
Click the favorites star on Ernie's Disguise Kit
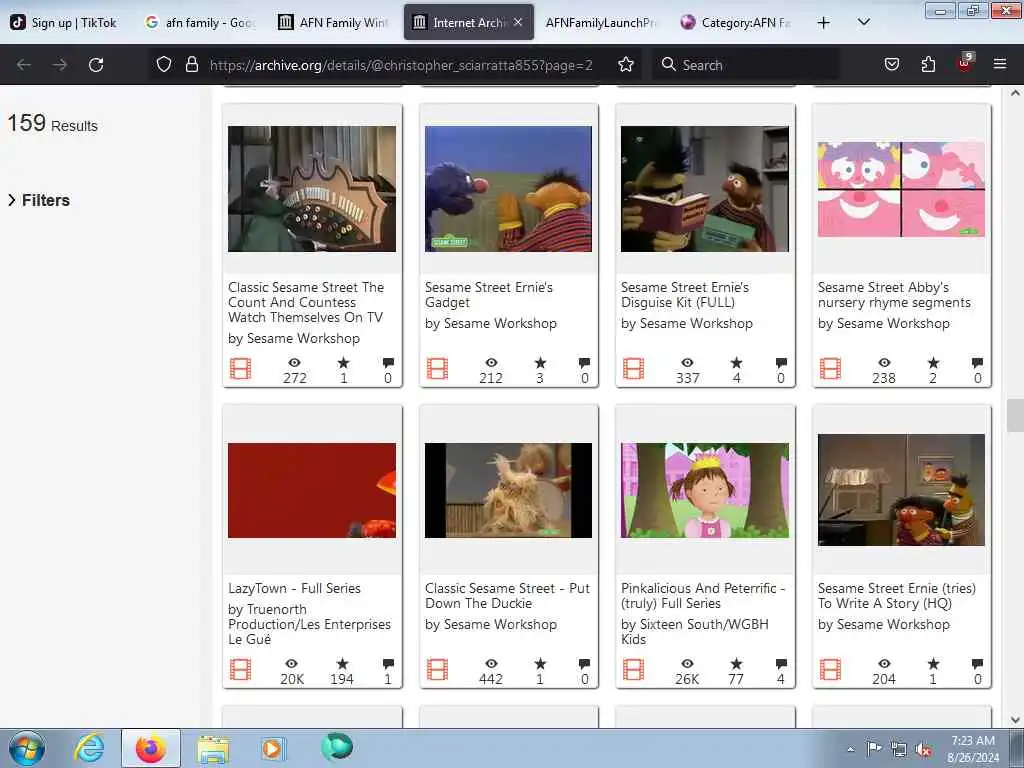click(737, 362)
